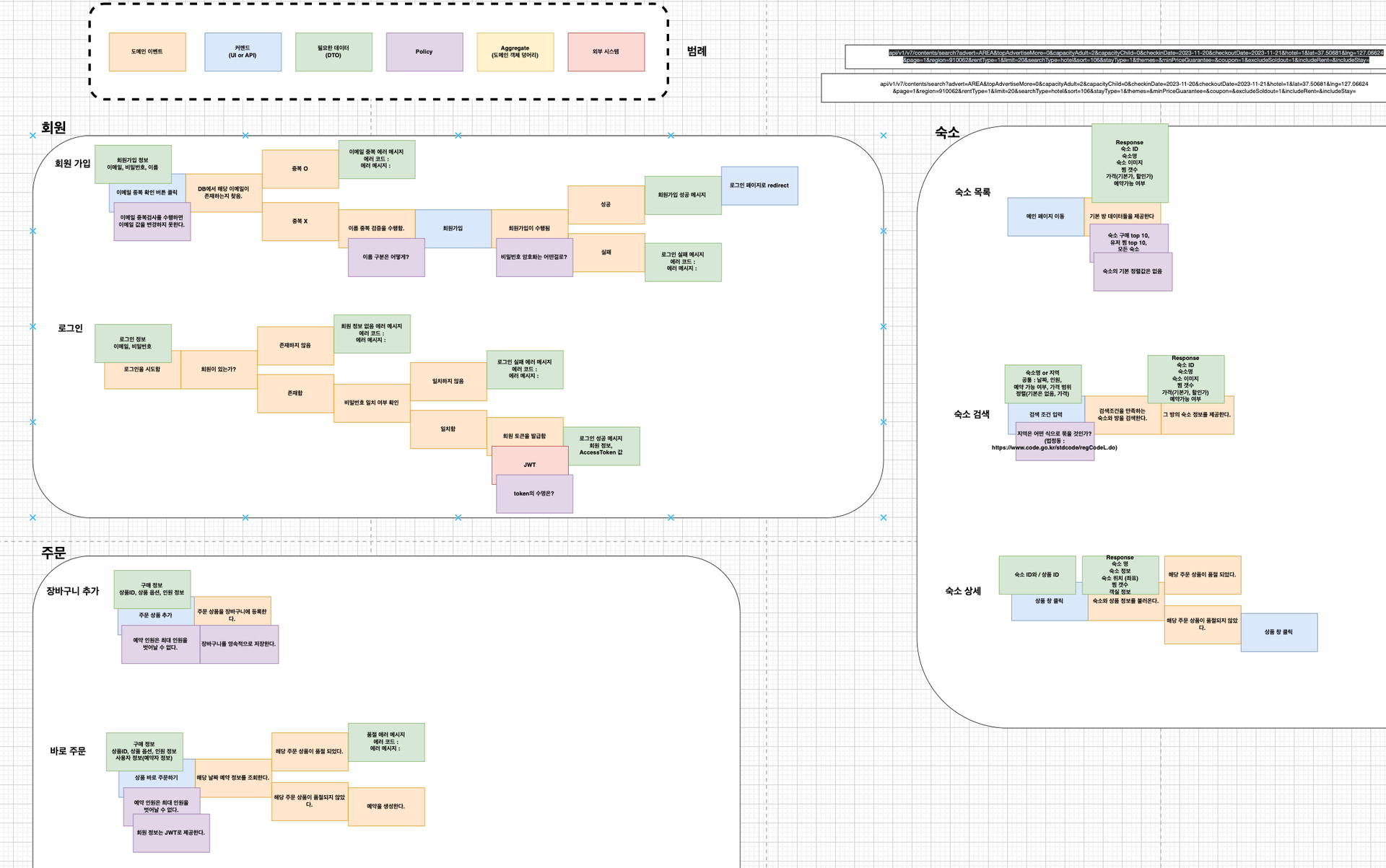The width and height of the screenshot is (1386, 868).
Task: Click the blue '회원가입' command note
Action: [453, 228]
